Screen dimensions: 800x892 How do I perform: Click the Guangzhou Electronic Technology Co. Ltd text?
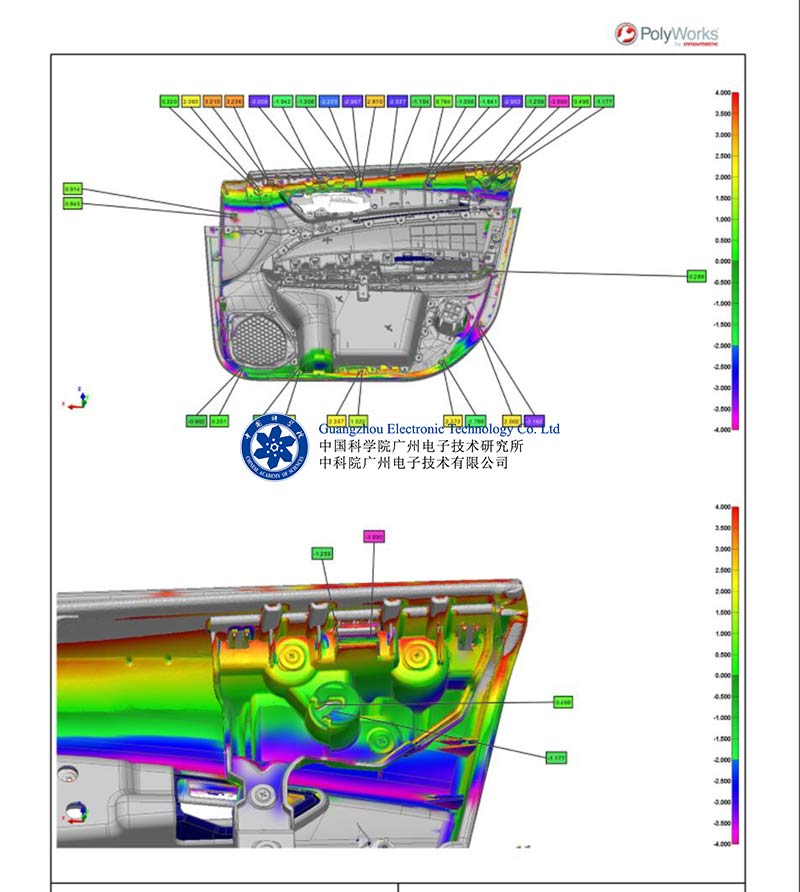[x=440, y=429]
